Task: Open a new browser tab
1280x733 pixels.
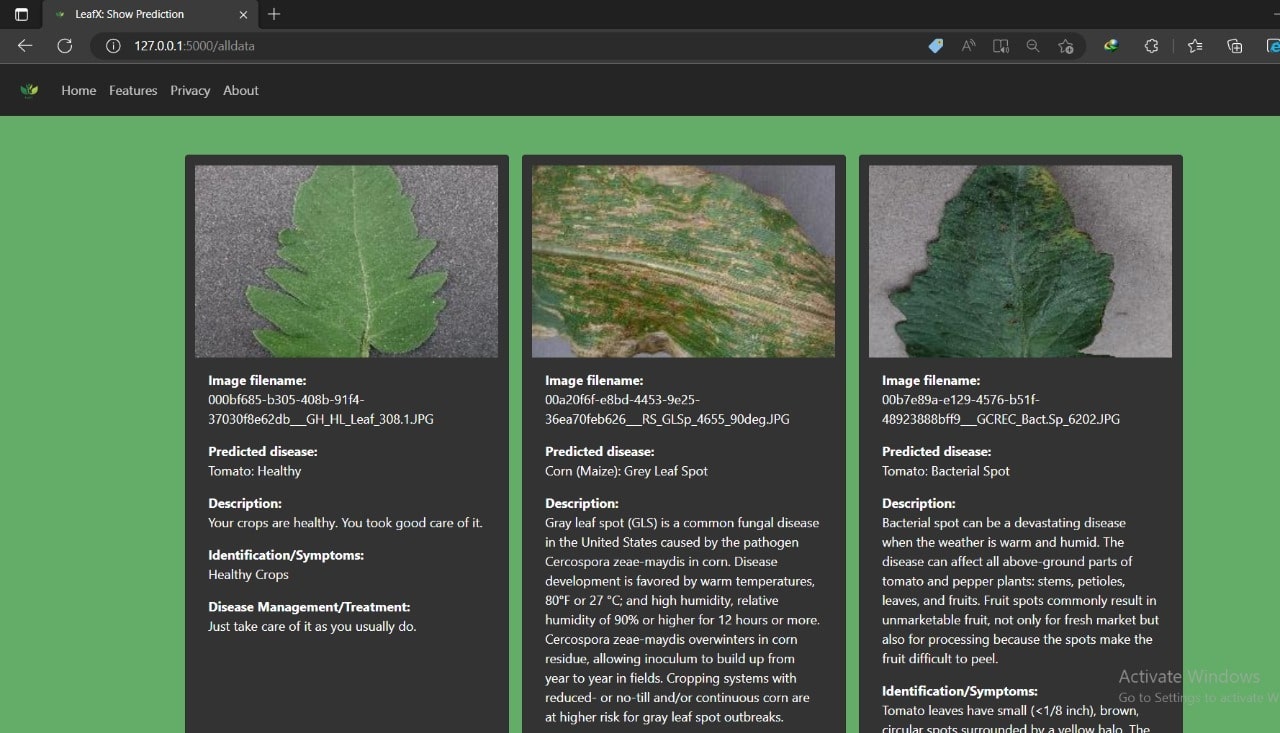Action: pos(274,14)
